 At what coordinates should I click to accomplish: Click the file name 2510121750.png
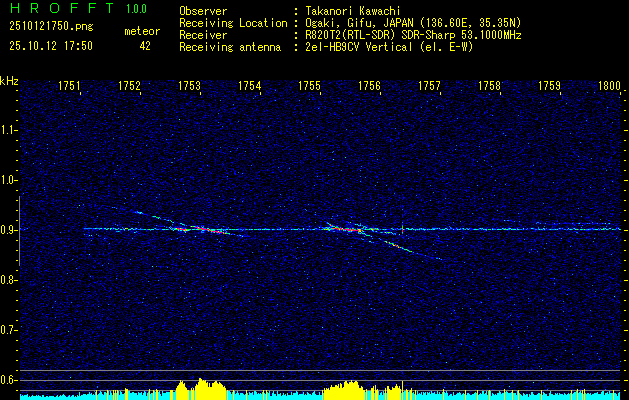coord(51,26)
